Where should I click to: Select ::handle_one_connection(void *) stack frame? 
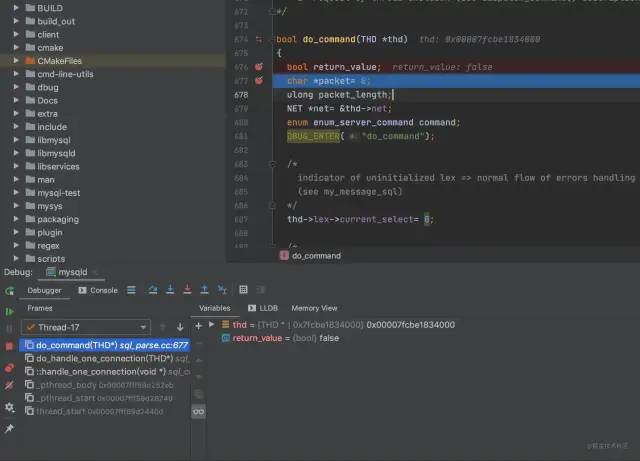[x=105, y=372]
